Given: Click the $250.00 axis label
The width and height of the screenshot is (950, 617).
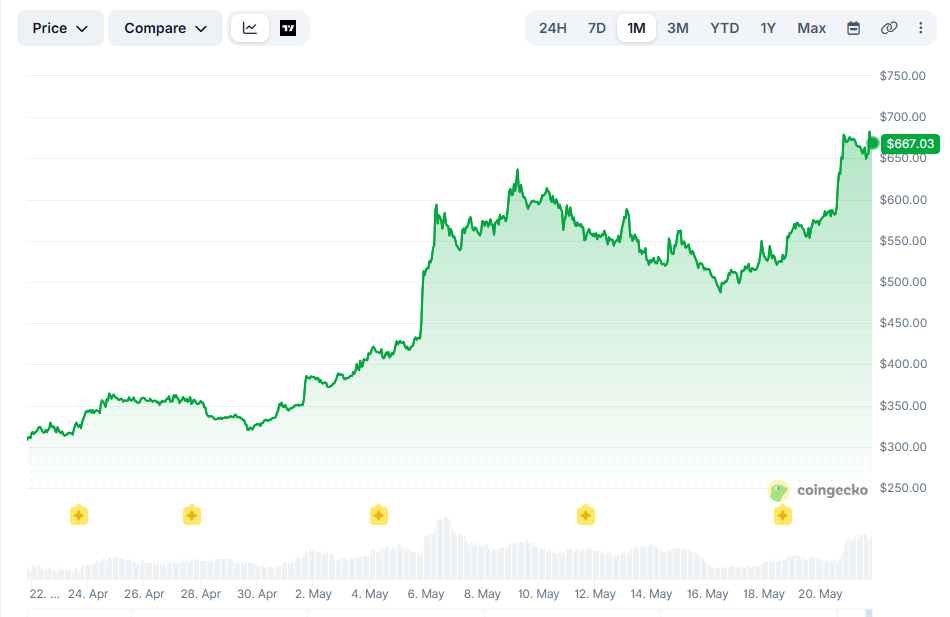Looking at the screenshot, I should coord(903,488).
